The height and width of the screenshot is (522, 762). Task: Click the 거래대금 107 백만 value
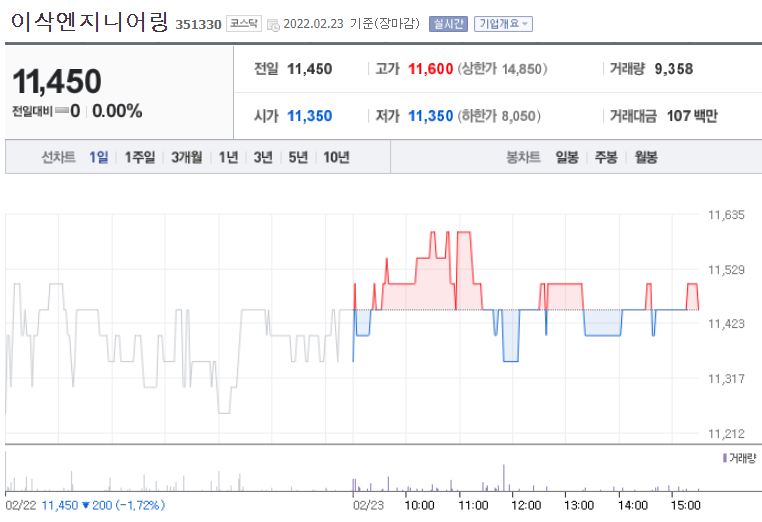point(692,116)
